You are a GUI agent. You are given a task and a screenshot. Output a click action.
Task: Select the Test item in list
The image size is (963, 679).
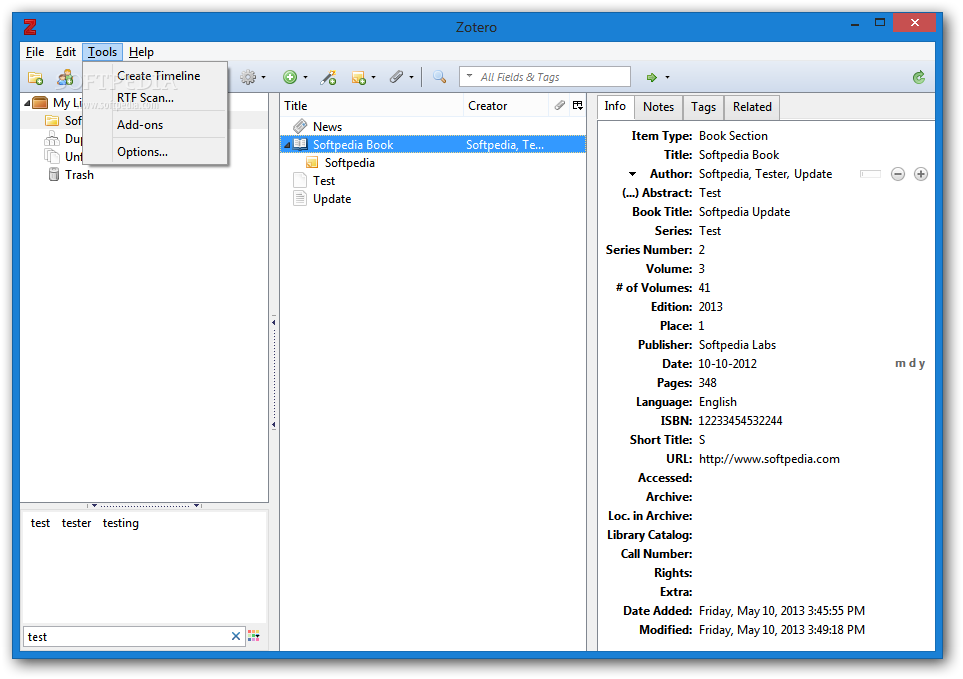click(433, 181)
